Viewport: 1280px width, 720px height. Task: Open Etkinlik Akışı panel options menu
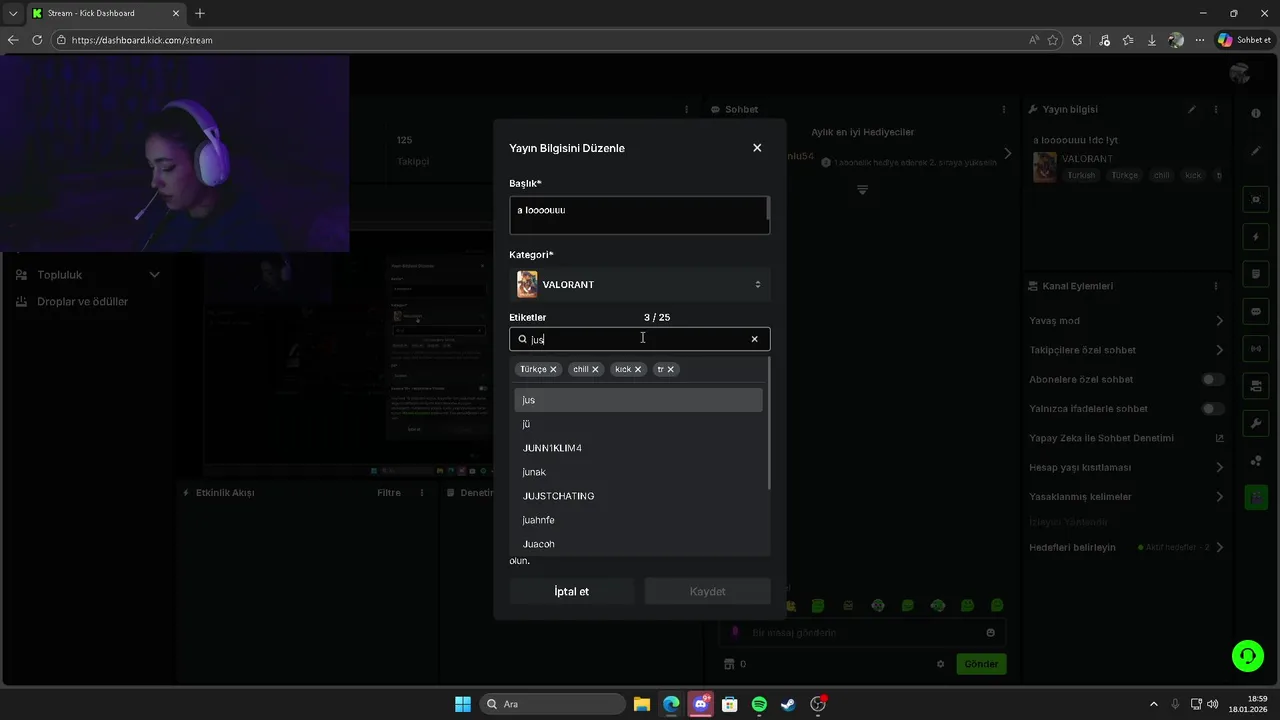[422, 493]
